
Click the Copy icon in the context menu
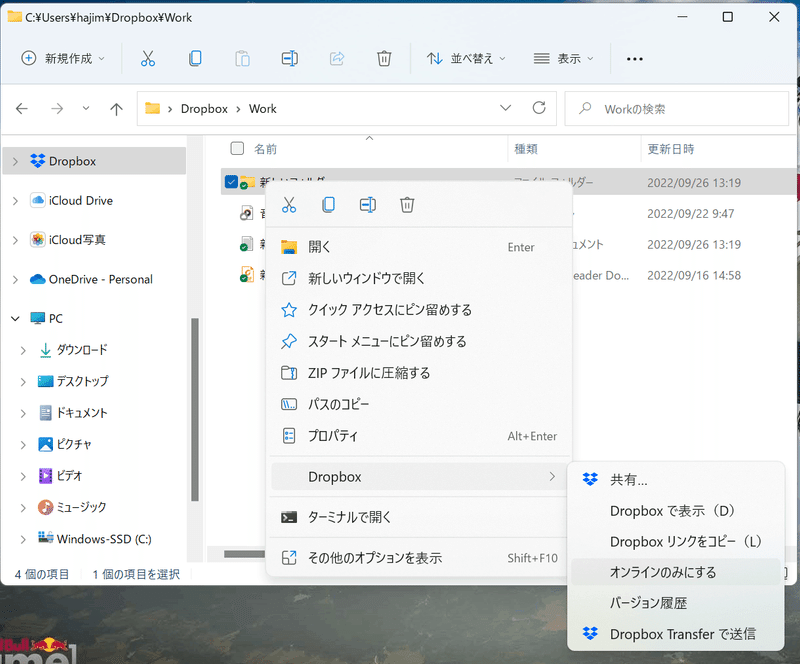pos(329,205)
